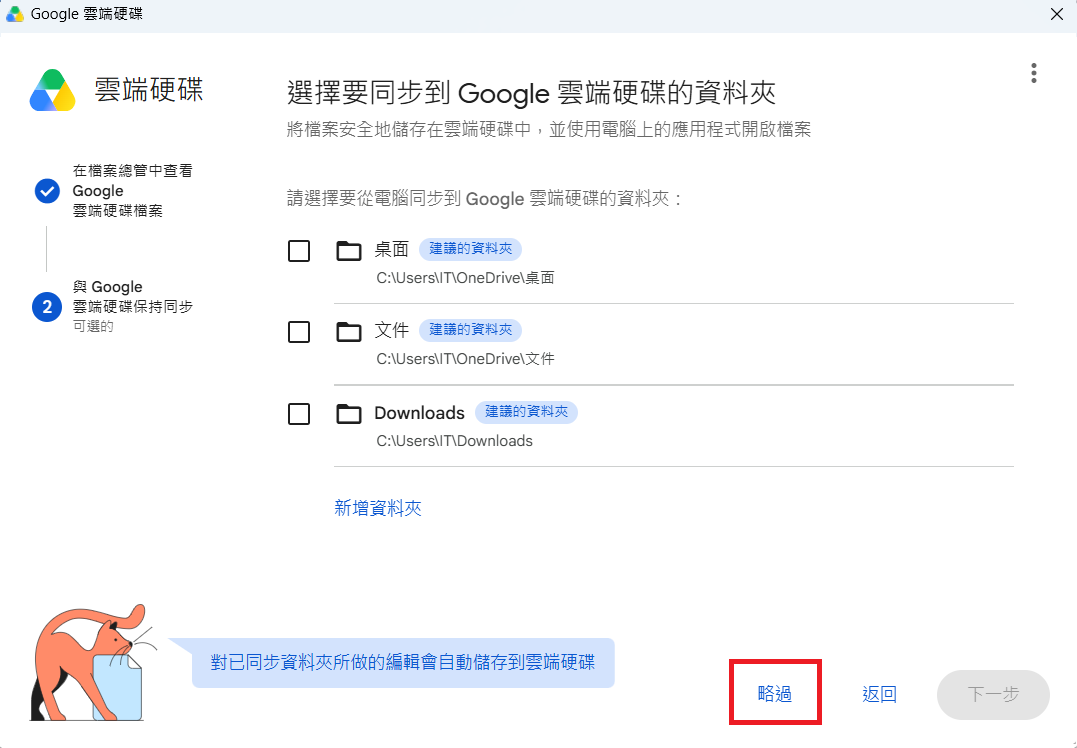Click the Downloads folder name
The height and width of the screenshot is (748, 1077).
[419, 413]
